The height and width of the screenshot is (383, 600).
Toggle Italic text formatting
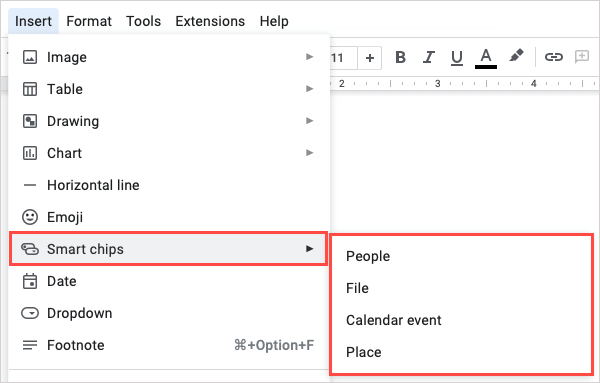[x=429, y=57]
